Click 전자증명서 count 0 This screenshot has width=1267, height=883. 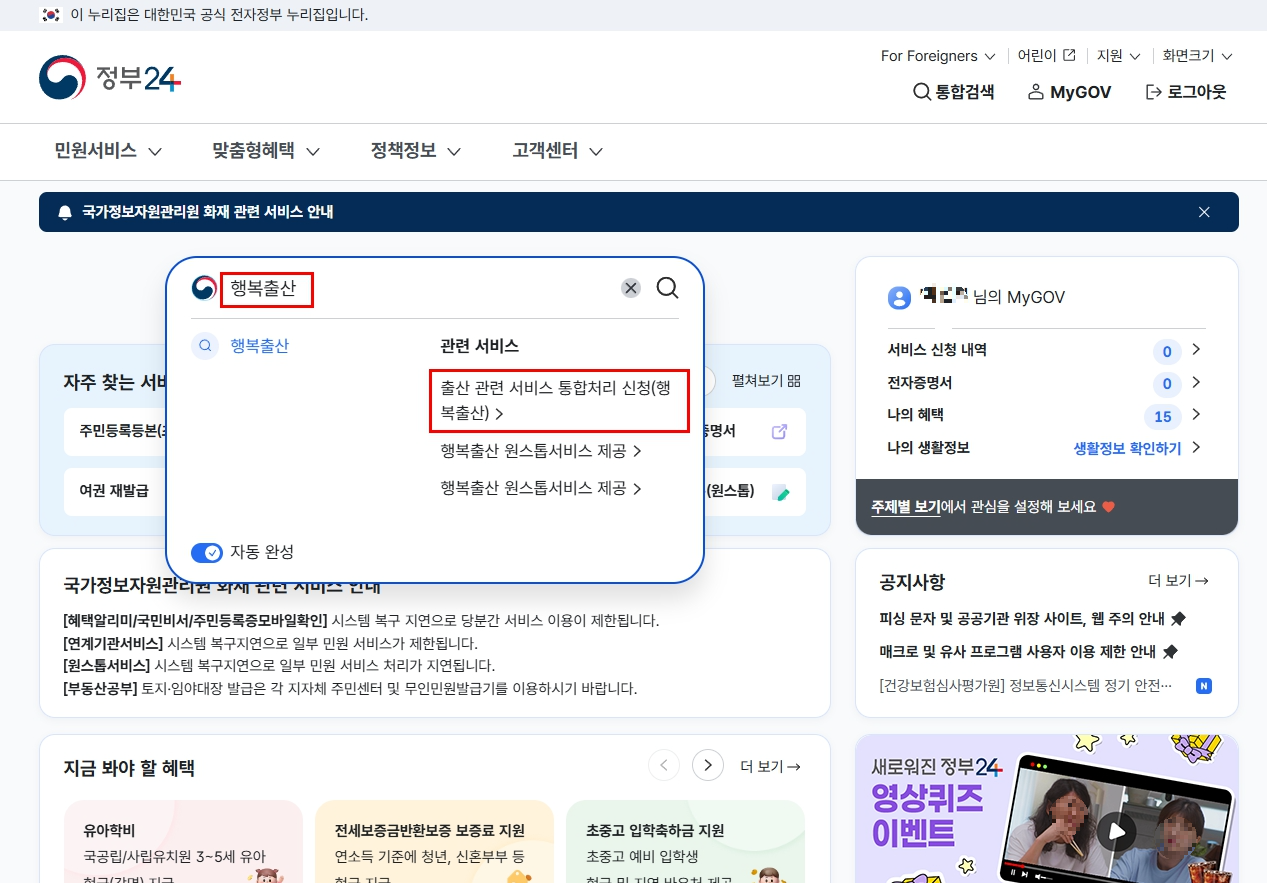(1167, 385)
